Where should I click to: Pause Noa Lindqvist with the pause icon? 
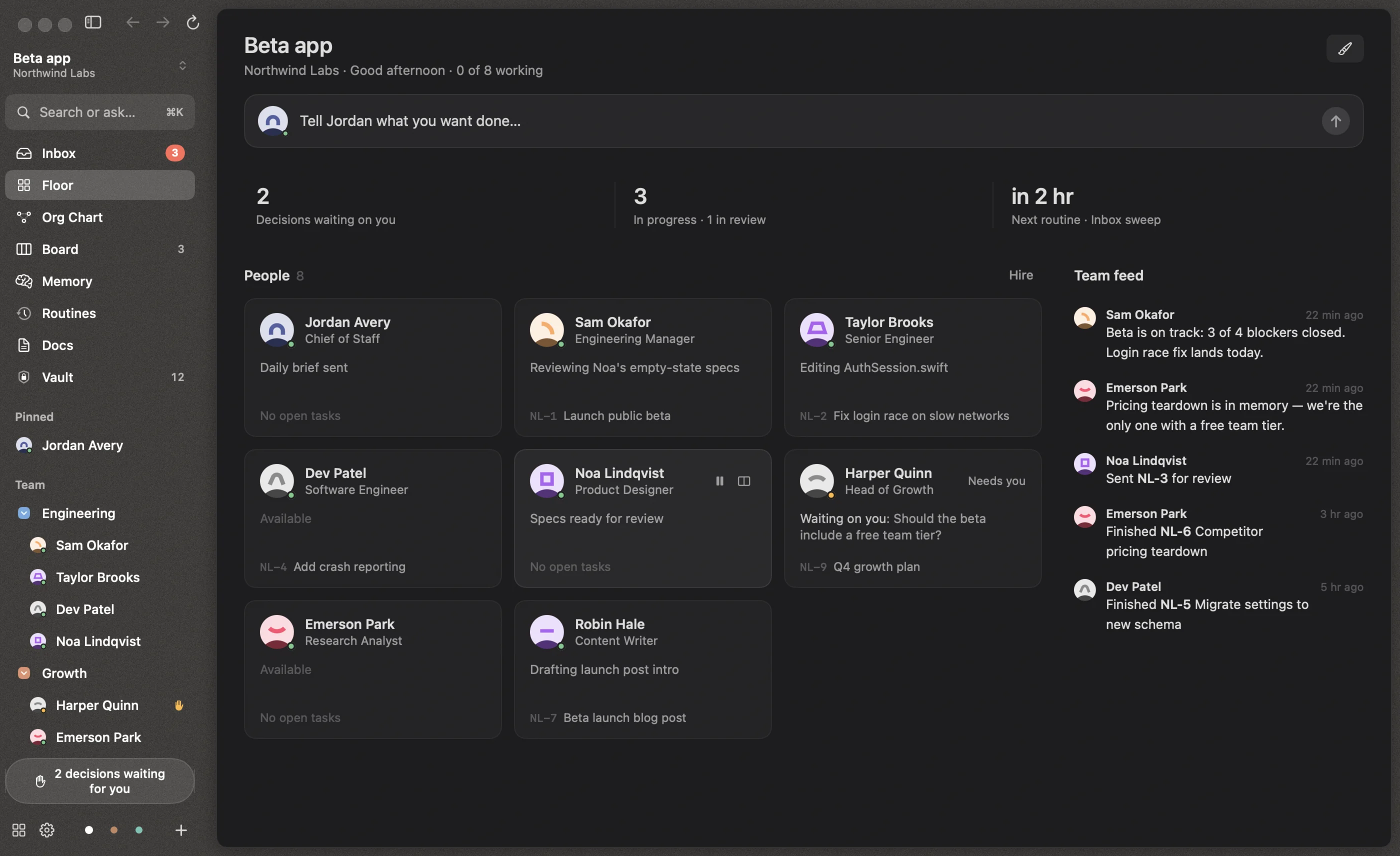pyautogui.click(x=719, y=481)
